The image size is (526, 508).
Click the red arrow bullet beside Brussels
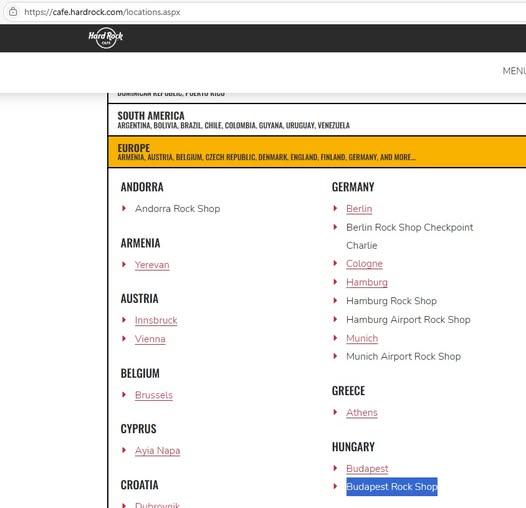pyautogui.click(x=124, y=394)
